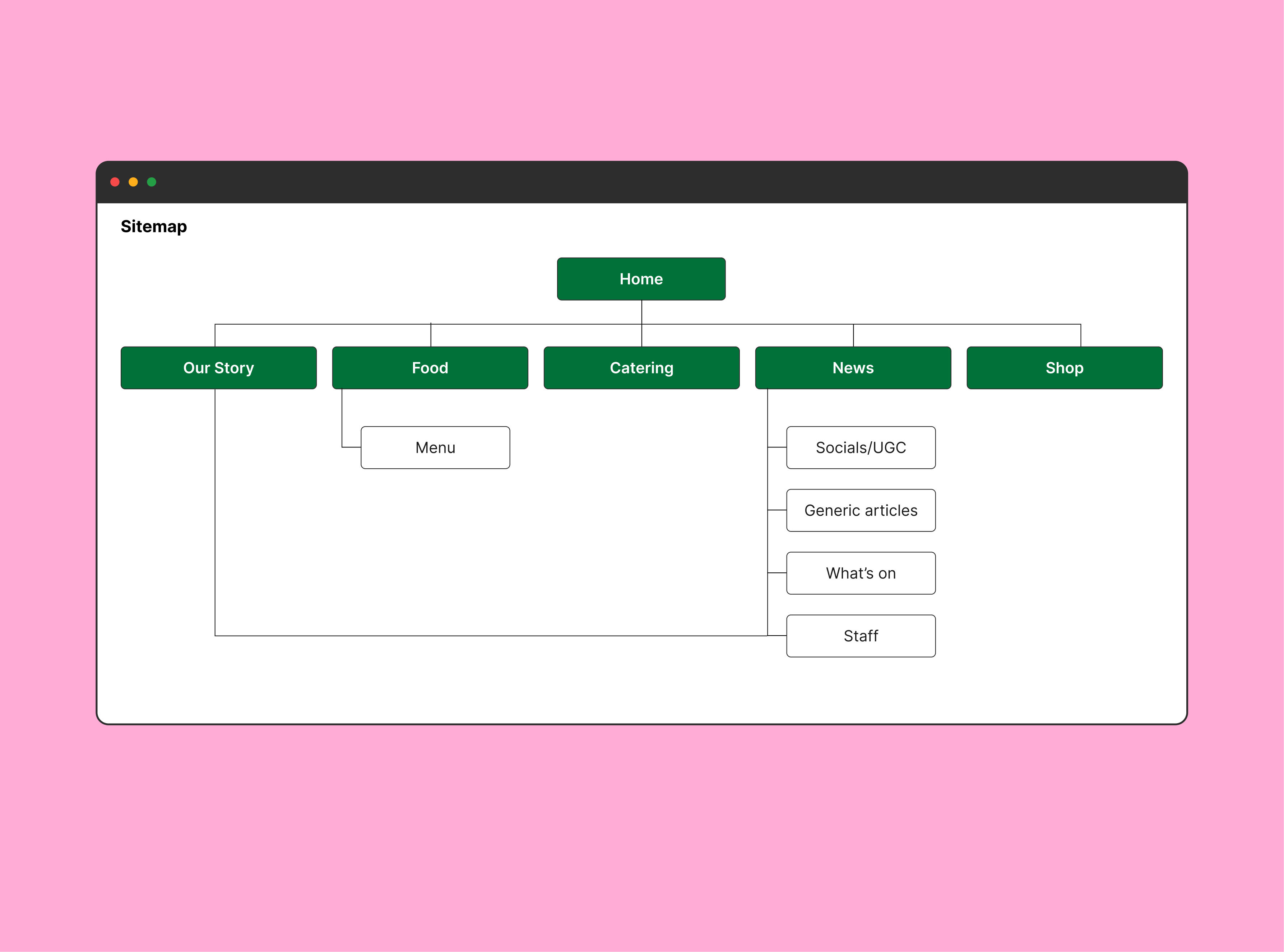Click the green maximize dot
Screen dimensions: 1284x952
[152, 182]
